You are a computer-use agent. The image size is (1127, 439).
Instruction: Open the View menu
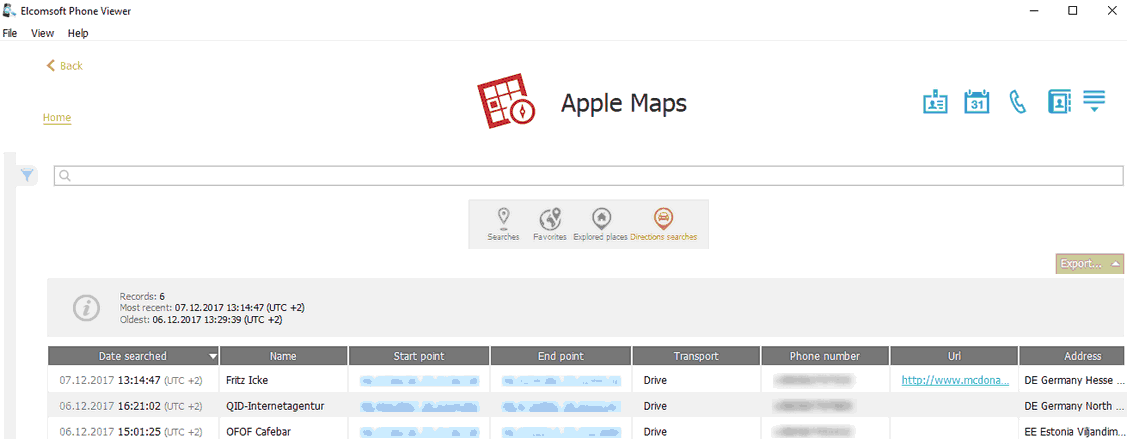pyautogui.click(x=42, y=33)
